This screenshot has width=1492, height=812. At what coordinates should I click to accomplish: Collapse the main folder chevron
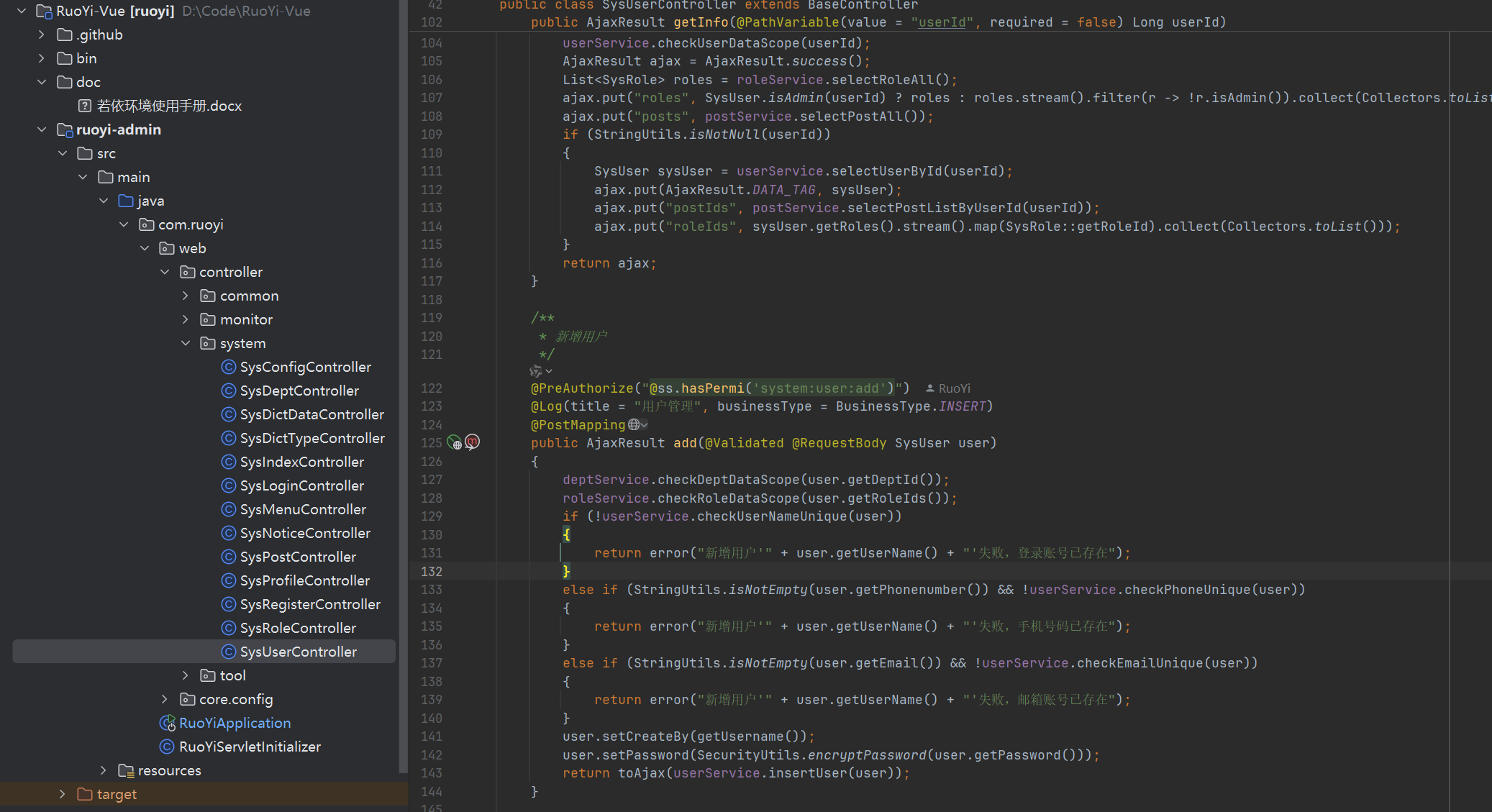pos(83,177)
